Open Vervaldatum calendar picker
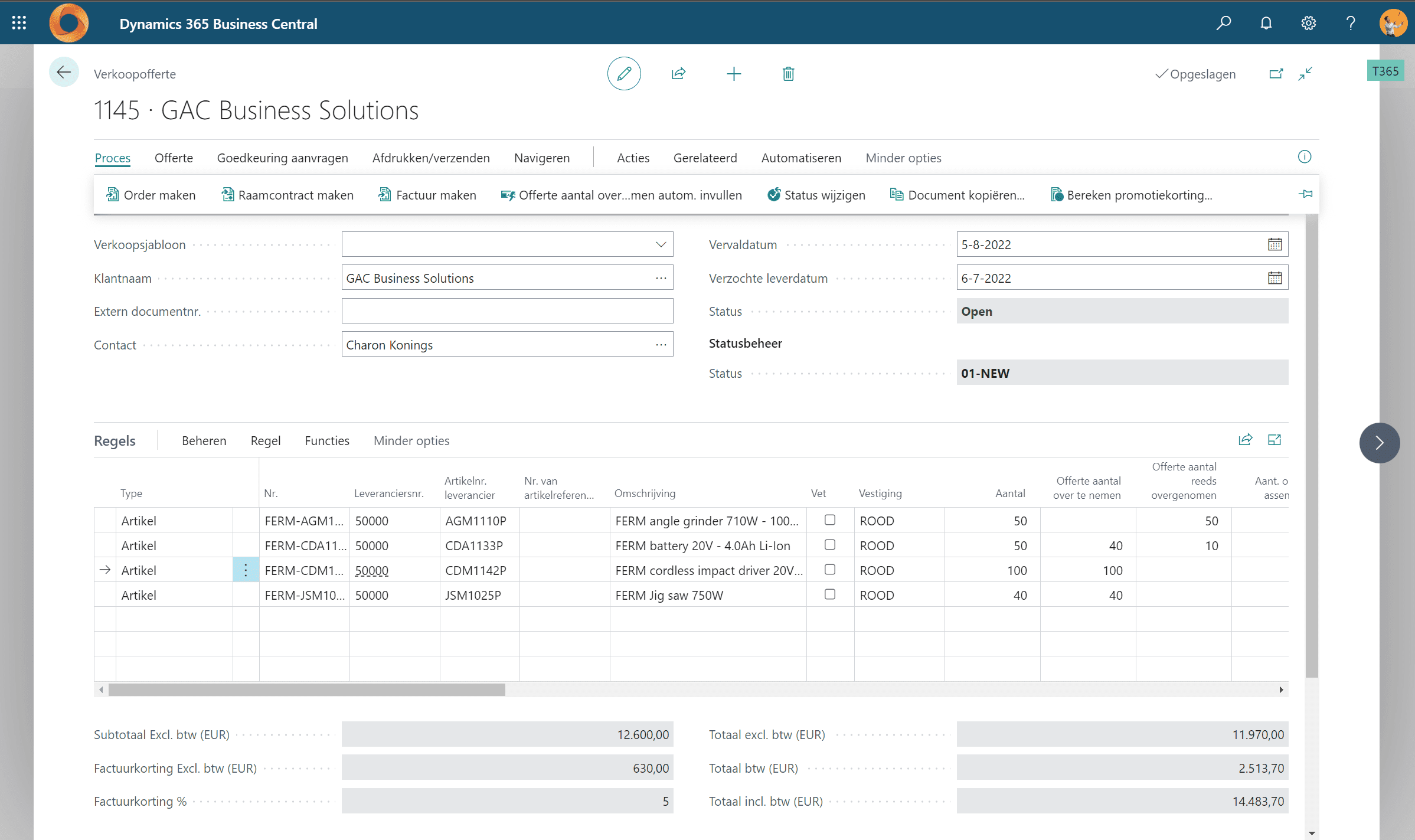The image size is (1415, 840). (1275, 244)
